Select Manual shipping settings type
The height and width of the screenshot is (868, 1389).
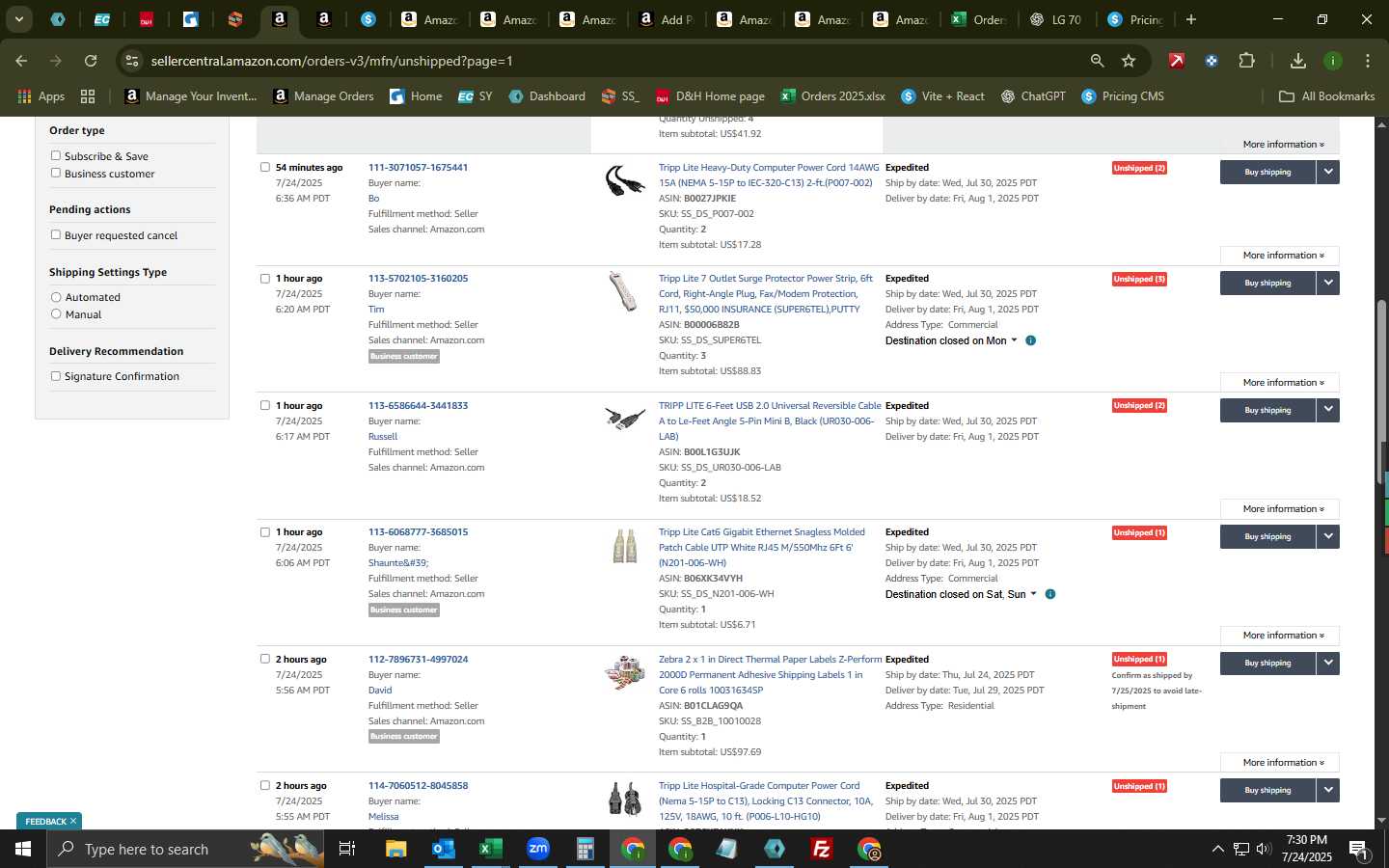point(56,313)
